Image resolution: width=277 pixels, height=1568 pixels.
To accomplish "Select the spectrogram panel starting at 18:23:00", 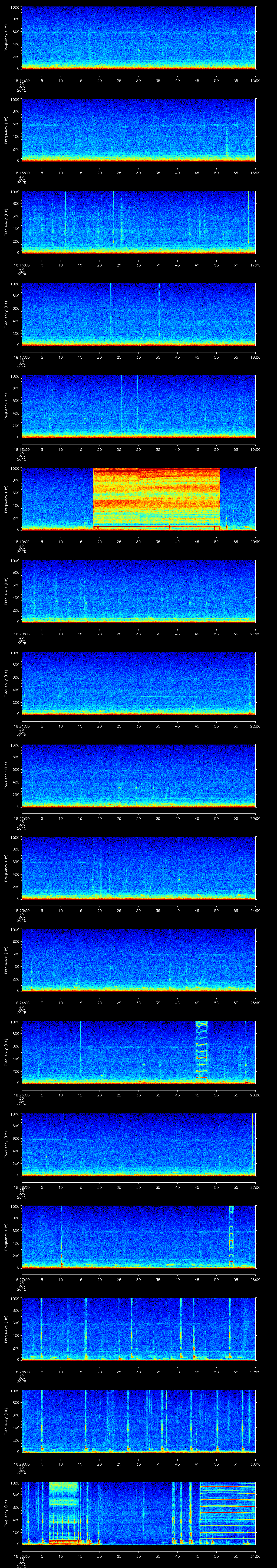I will point(139,868).
